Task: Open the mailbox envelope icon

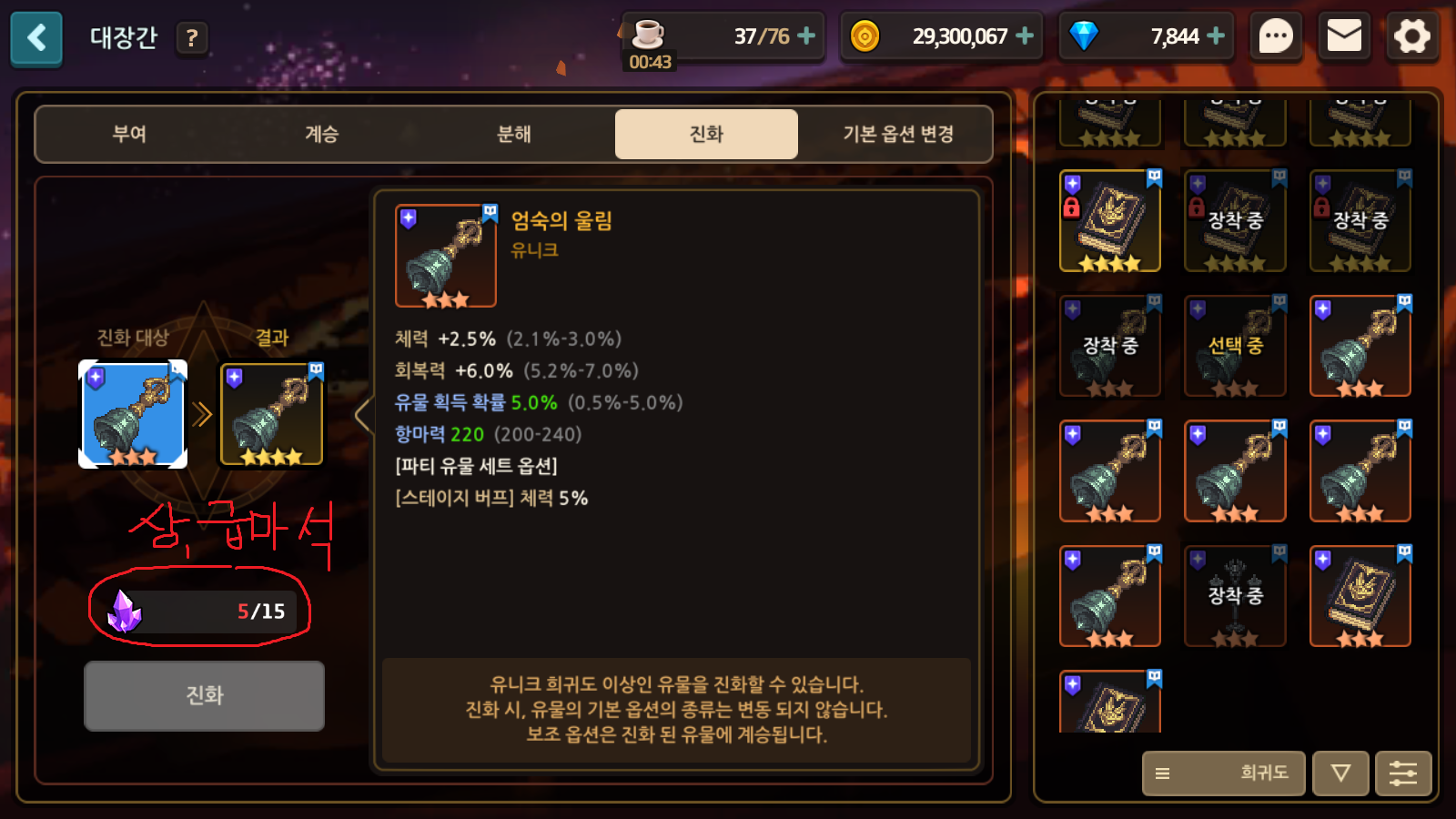Action: [1344, 37]
